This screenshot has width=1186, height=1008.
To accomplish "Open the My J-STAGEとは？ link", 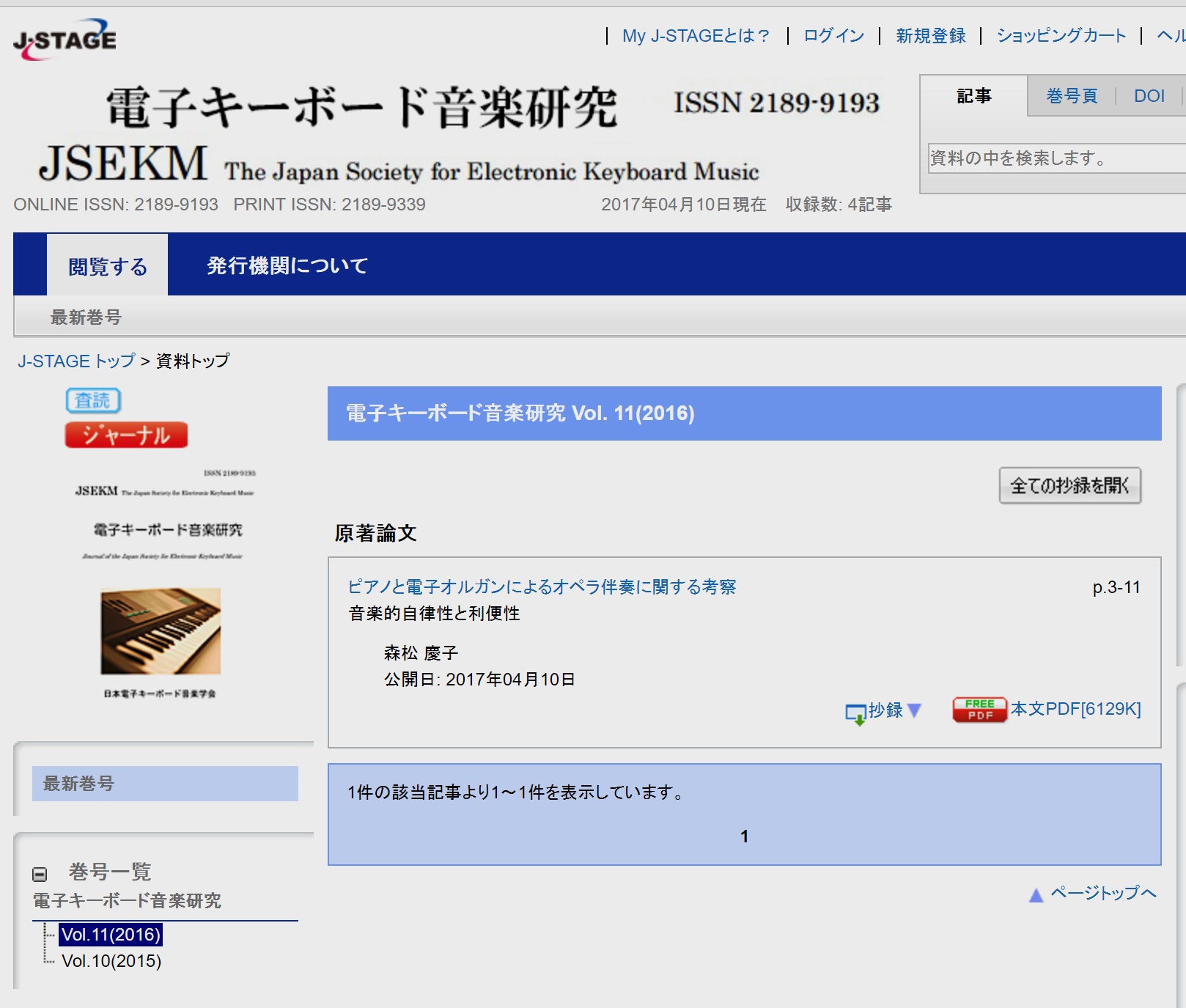I will coord(696,35).
